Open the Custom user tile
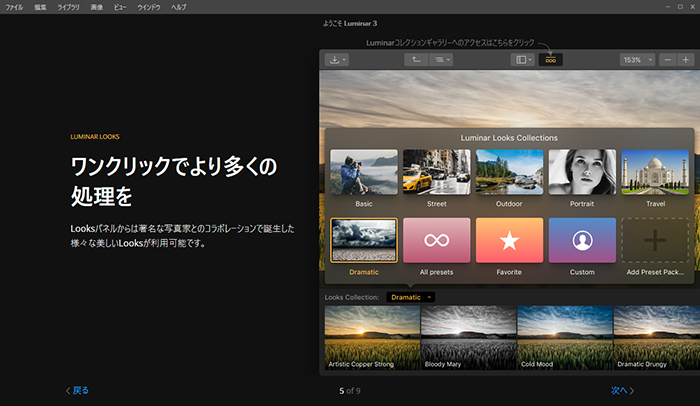The width and height of the screenshot is (700, 406). click(582, 240)
